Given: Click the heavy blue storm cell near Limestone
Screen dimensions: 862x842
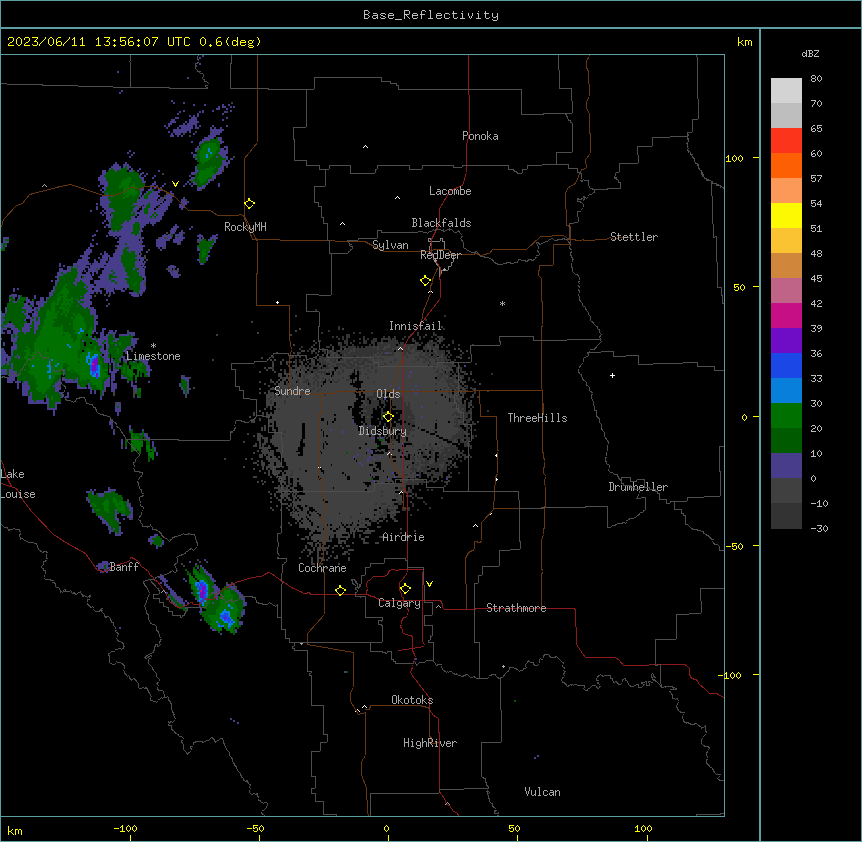Looking at the screenshot, I should coord(93,364).
